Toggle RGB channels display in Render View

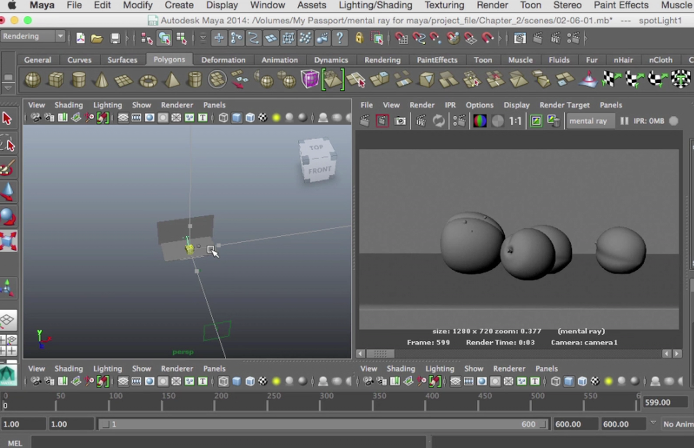click(x=480, y=121)
